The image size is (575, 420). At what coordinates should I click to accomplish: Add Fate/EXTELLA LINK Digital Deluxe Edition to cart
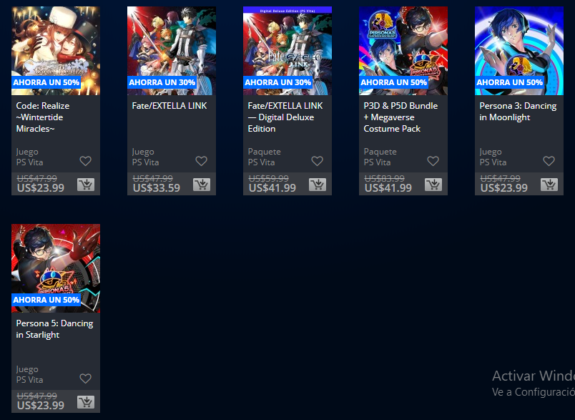(x=317, y=185)
